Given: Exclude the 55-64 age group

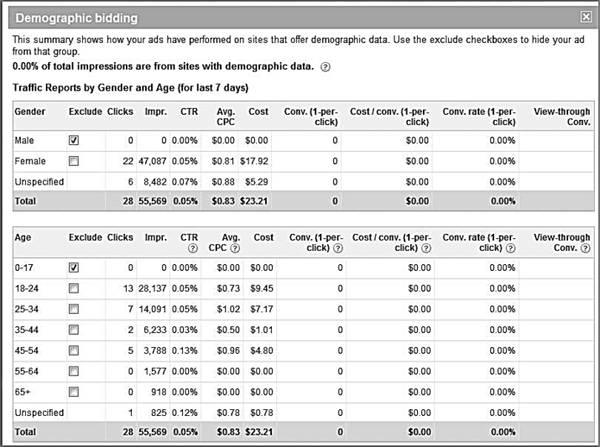Looking at the screenshot, I should click(74, 371).
